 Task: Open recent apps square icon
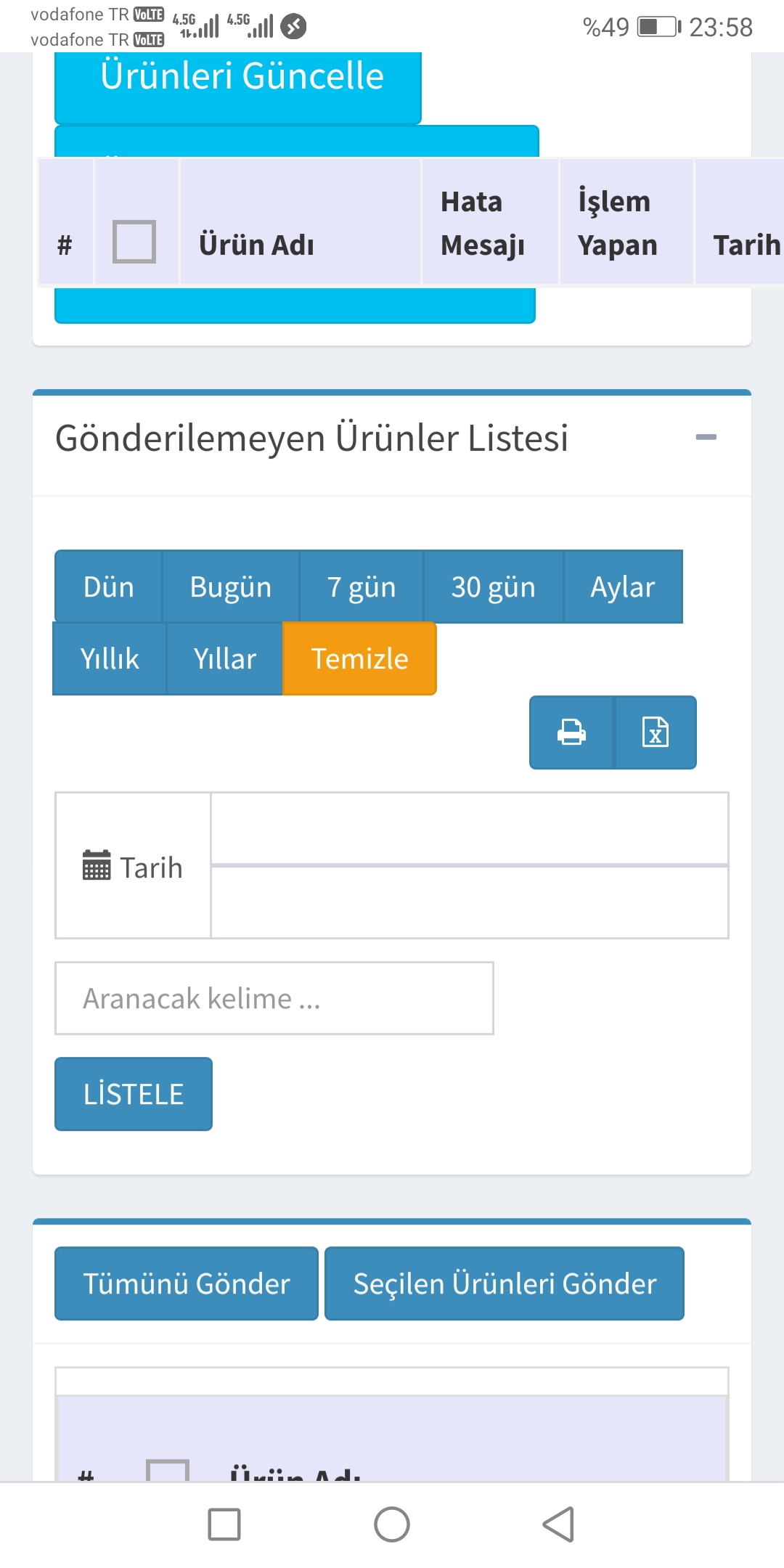click(x=224, y=1524)
